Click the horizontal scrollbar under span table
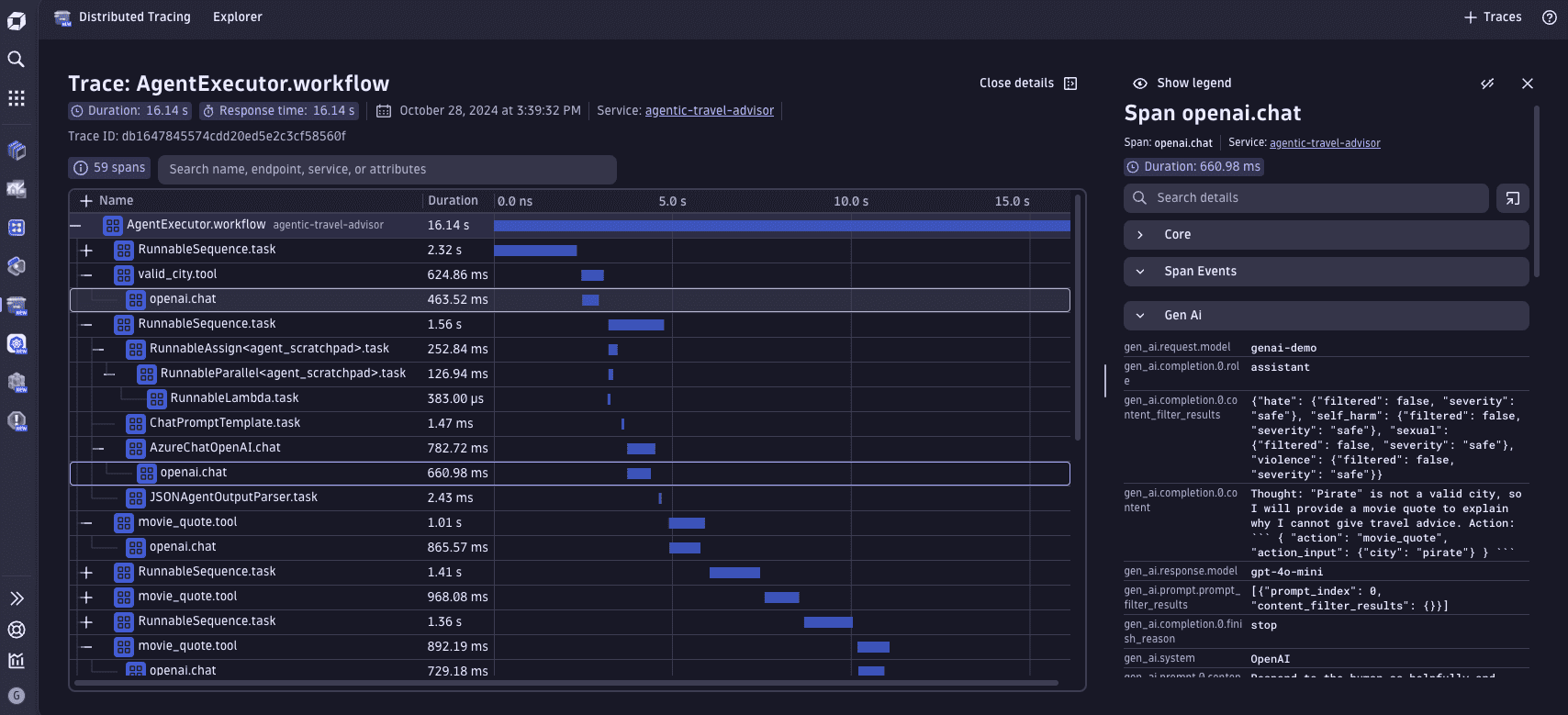The width and height of the screenshot is (1568, 715). click(566, 683)
